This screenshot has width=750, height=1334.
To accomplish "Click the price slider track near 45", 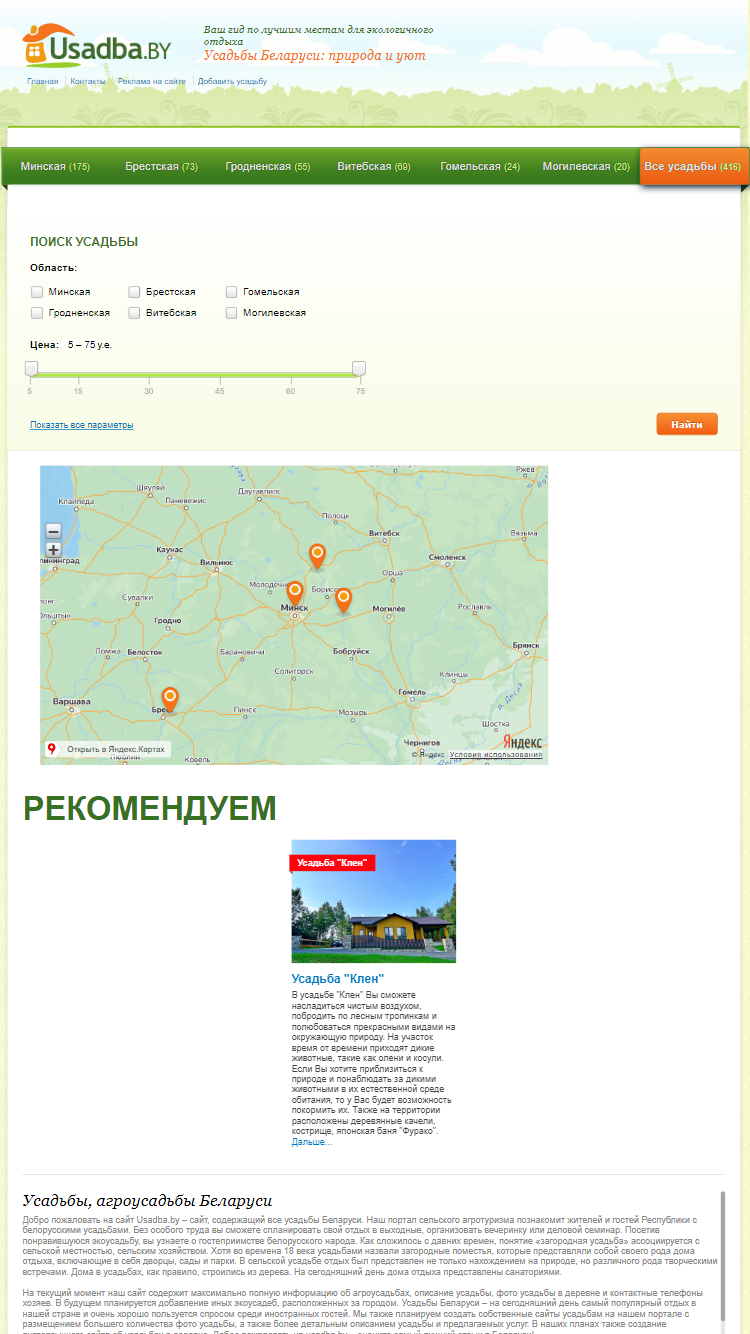I will (219, 375).
